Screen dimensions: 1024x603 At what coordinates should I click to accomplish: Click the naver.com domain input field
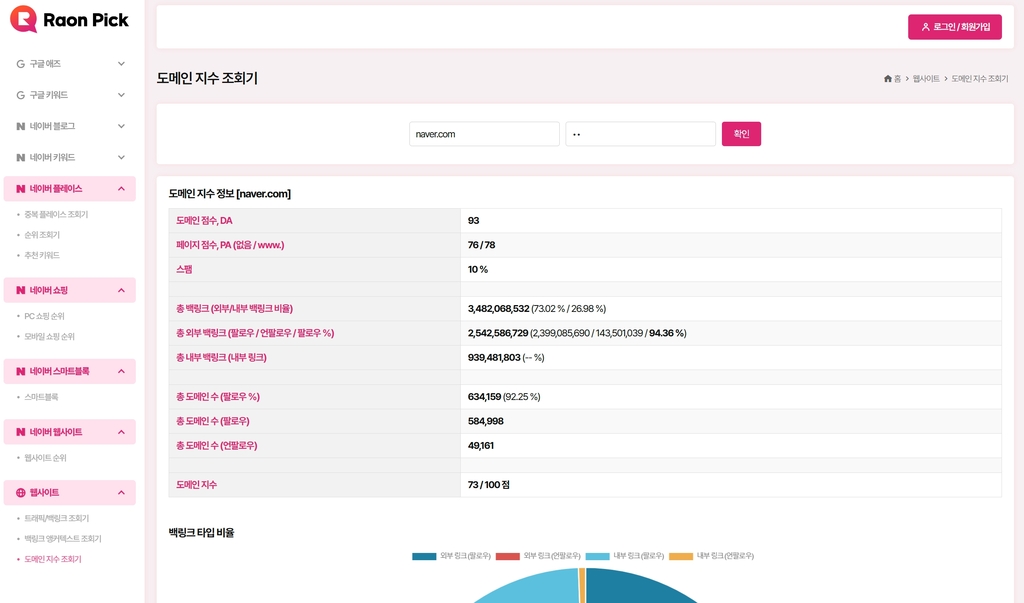[484, 134]
